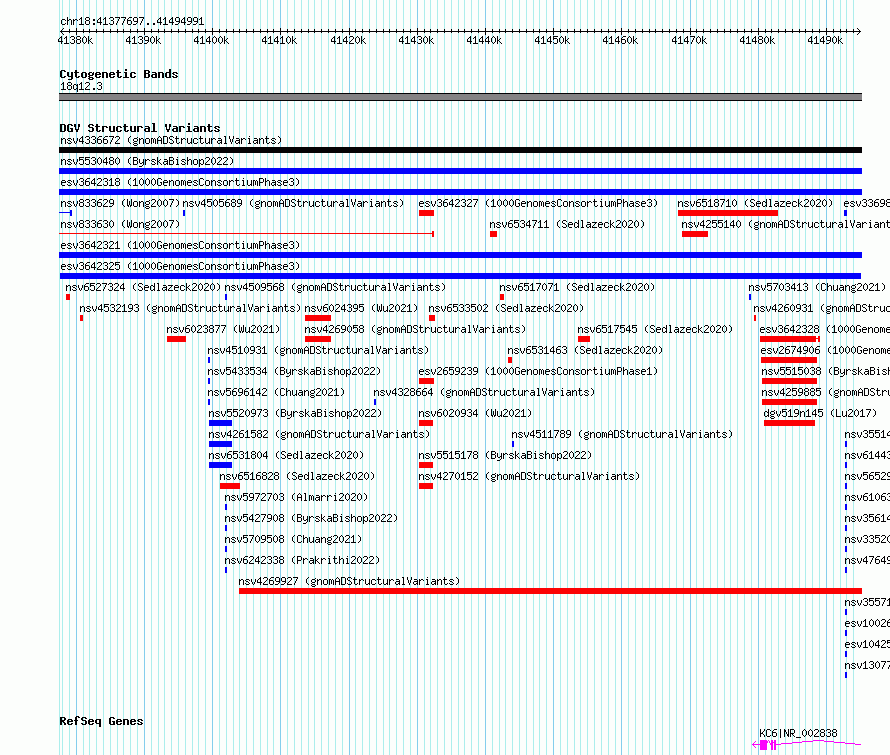This screenshot has height=755, width=890.
Task: Click nsv5703413 (Chuang2021) label
Action: click(817, 287)
